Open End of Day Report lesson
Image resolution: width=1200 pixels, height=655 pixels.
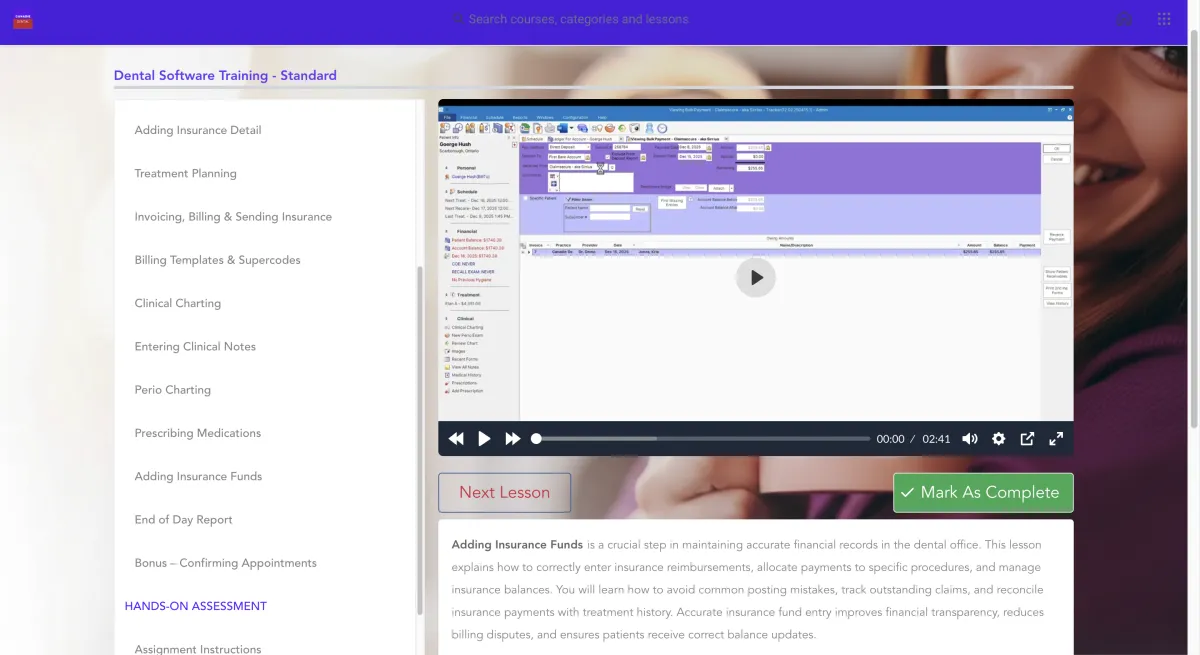click(x=183, y=520)
